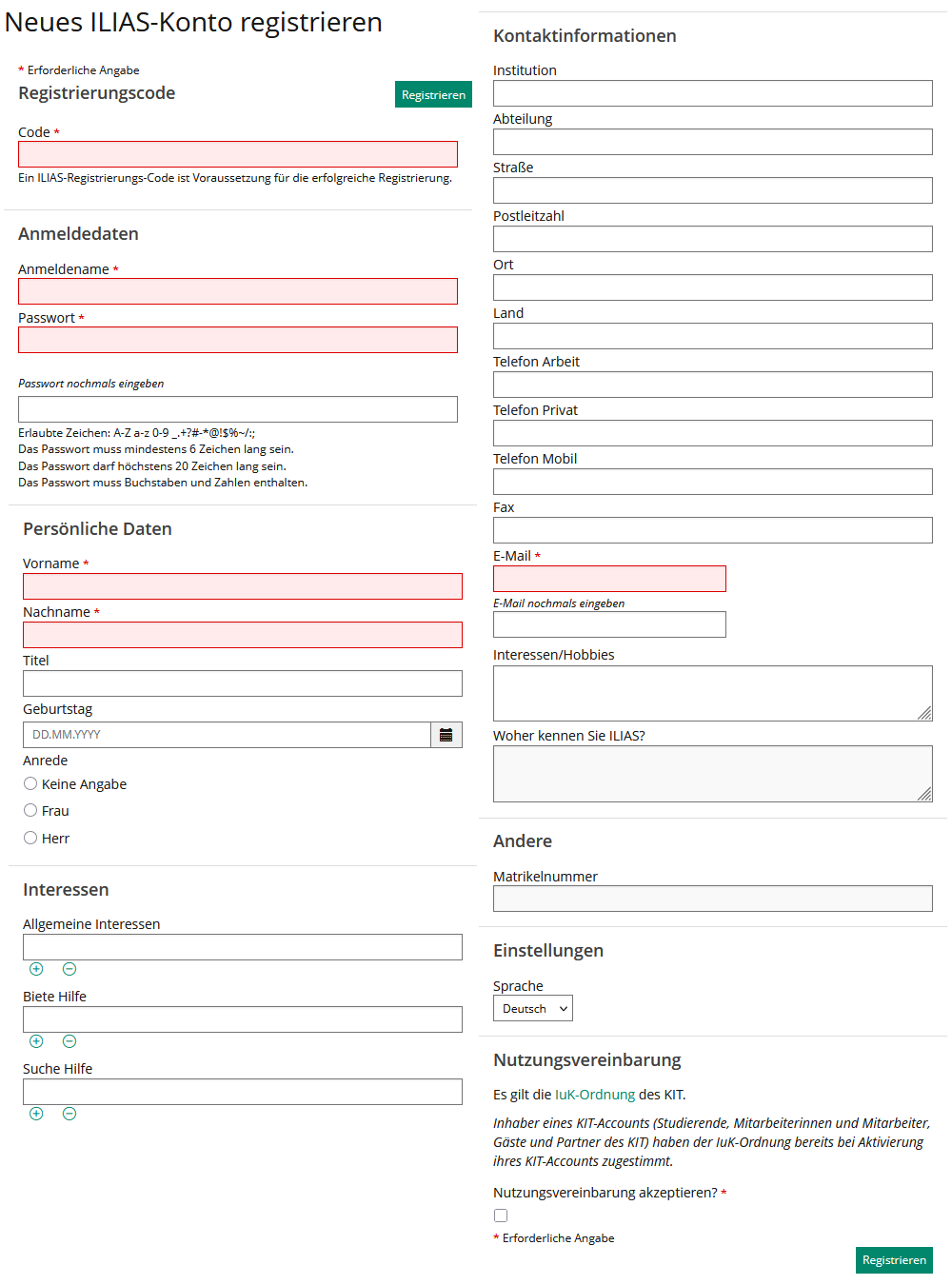Remove the Biete Hilfe field
This screenshot has height=1285, width=952.
point(69,1041)
